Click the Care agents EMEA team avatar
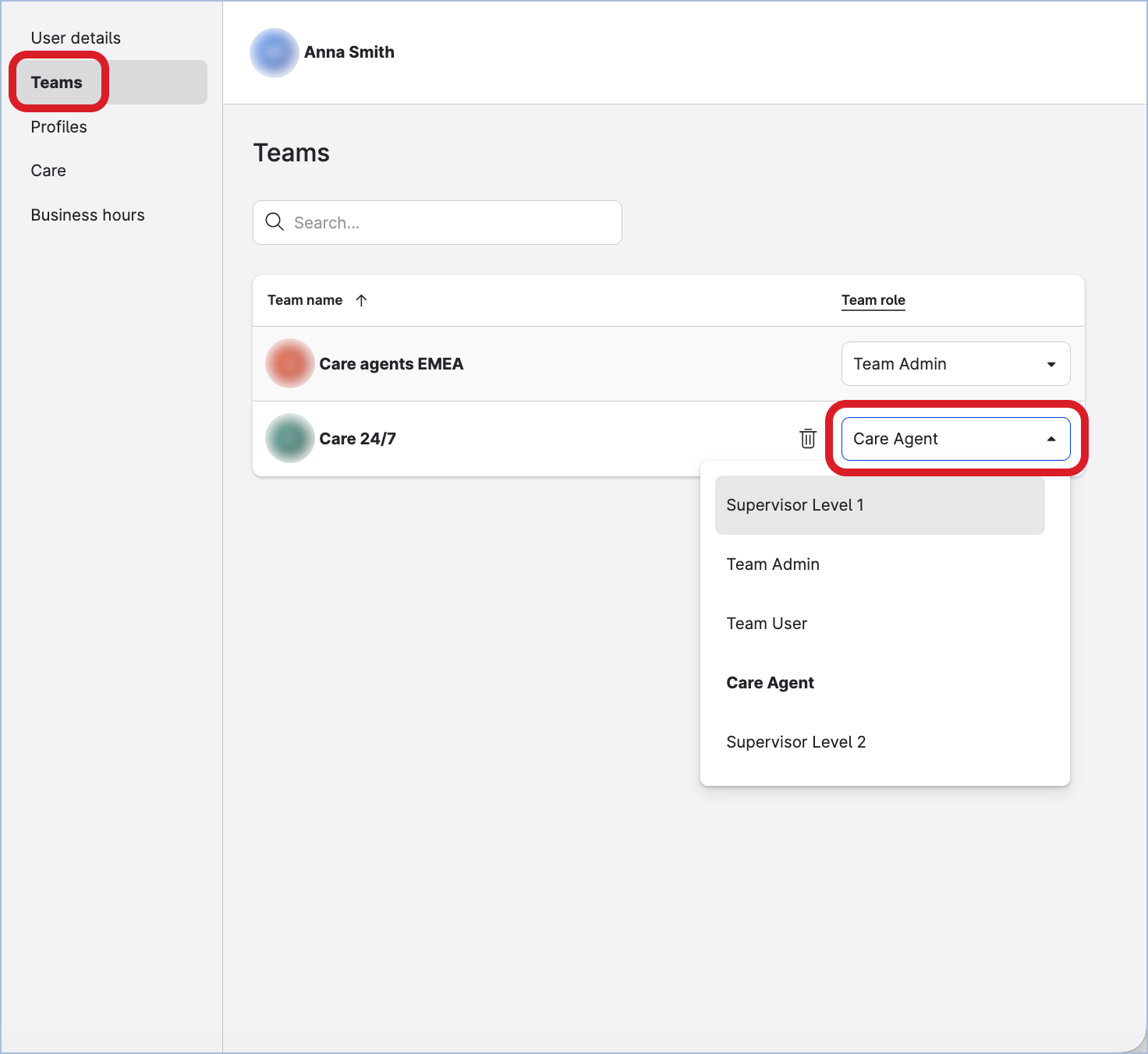Viewport: 1148px width, 1054px height. click(x=289, y=363)
